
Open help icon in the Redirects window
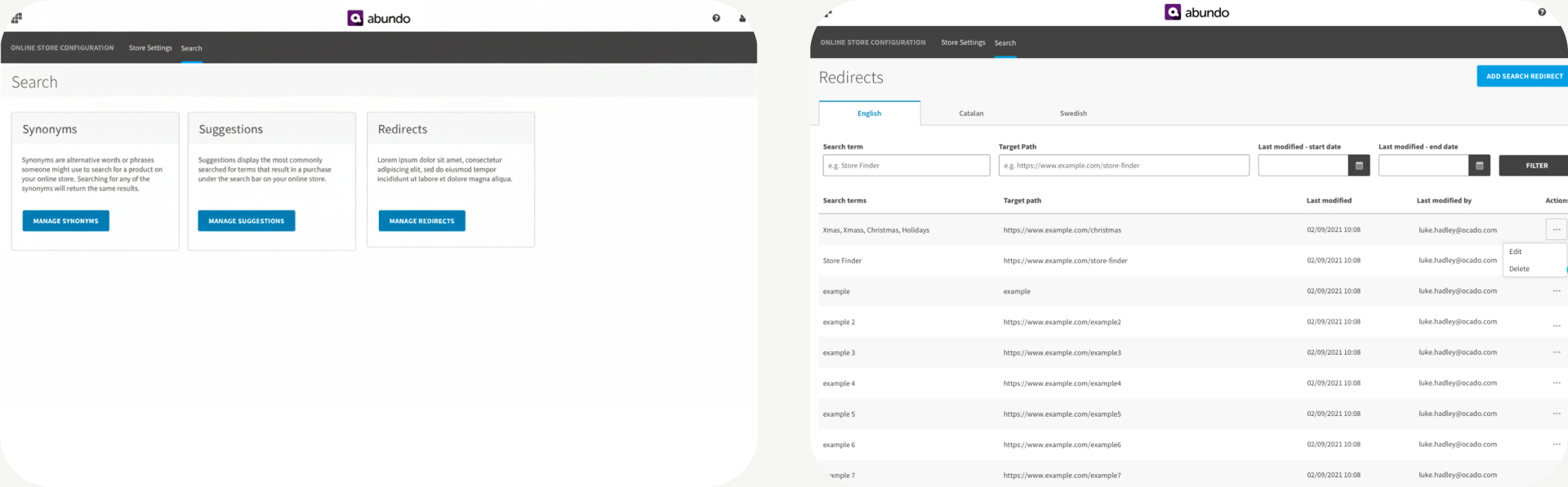tap(1542, 12)
